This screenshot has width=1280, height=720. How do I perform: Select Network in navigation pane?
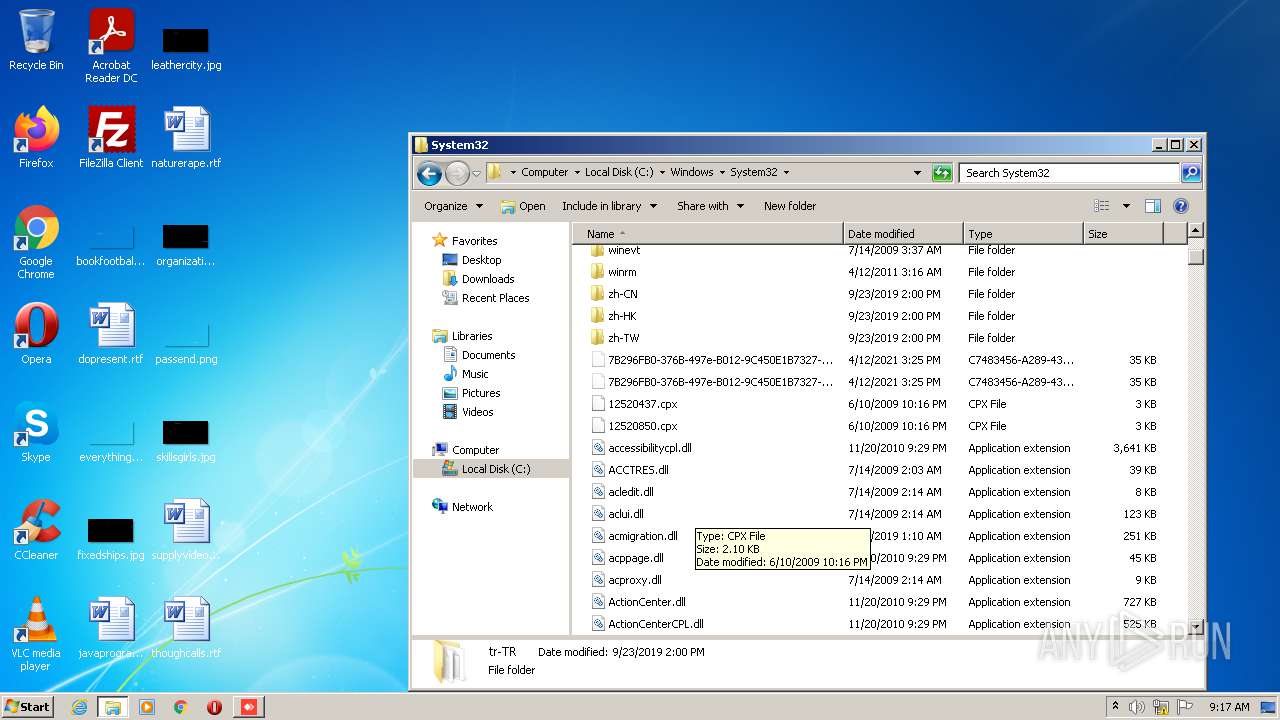(x=472, y=507)
